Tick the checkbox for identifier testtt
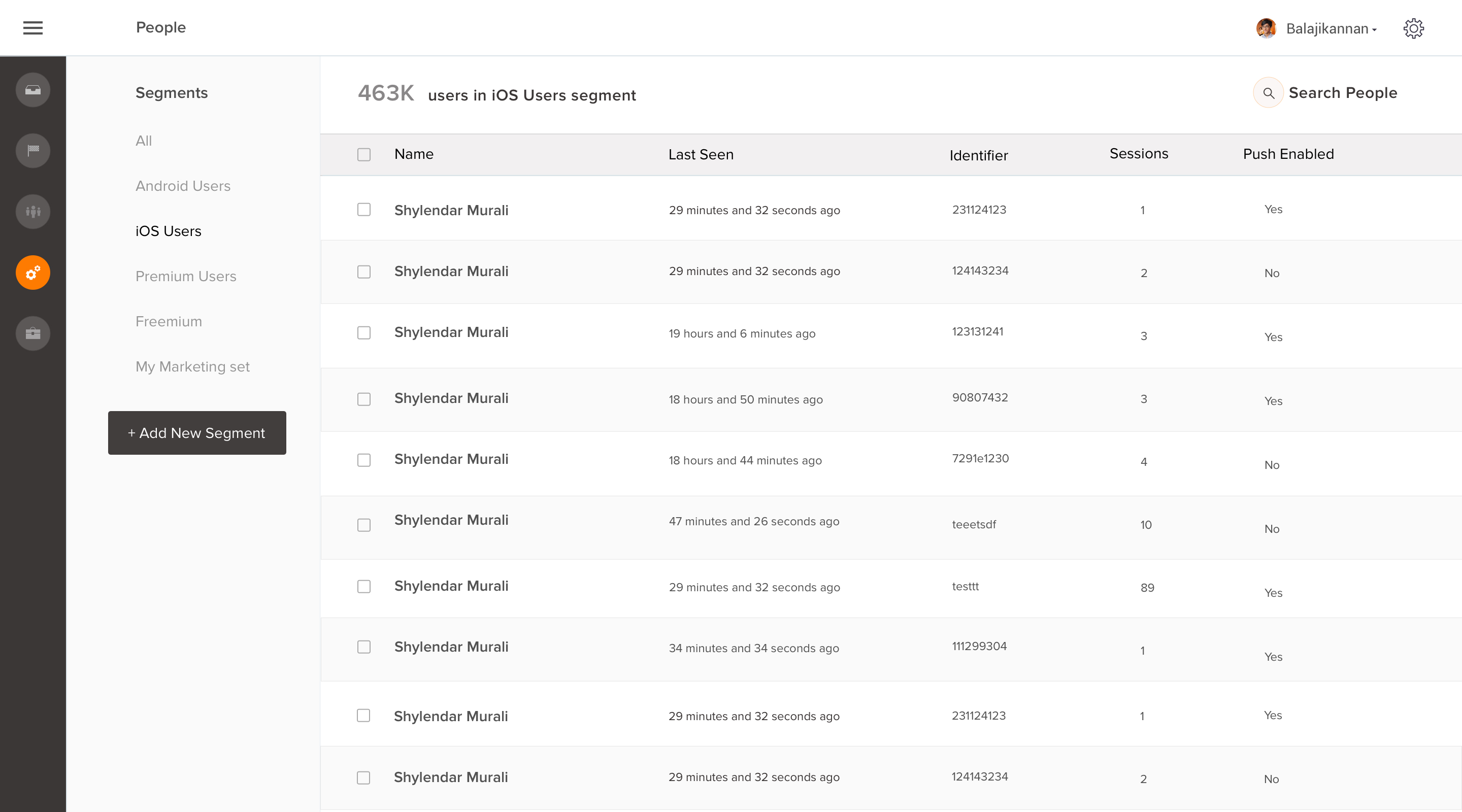Viewport: 1462px width, 812px height. (x=364, y=586)
